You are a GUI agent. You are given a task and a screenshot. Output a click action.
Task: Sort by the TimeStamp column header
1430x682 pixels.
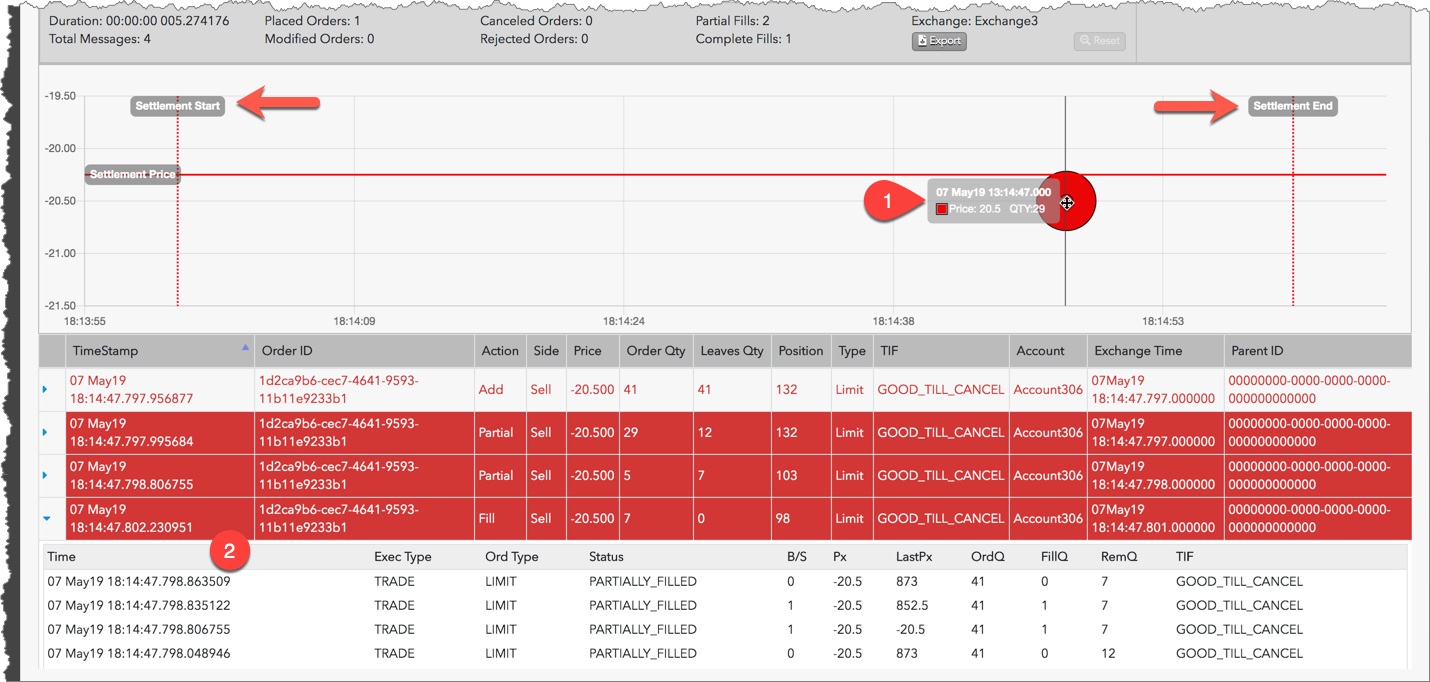pyautogui.click(x=105, y=351)
